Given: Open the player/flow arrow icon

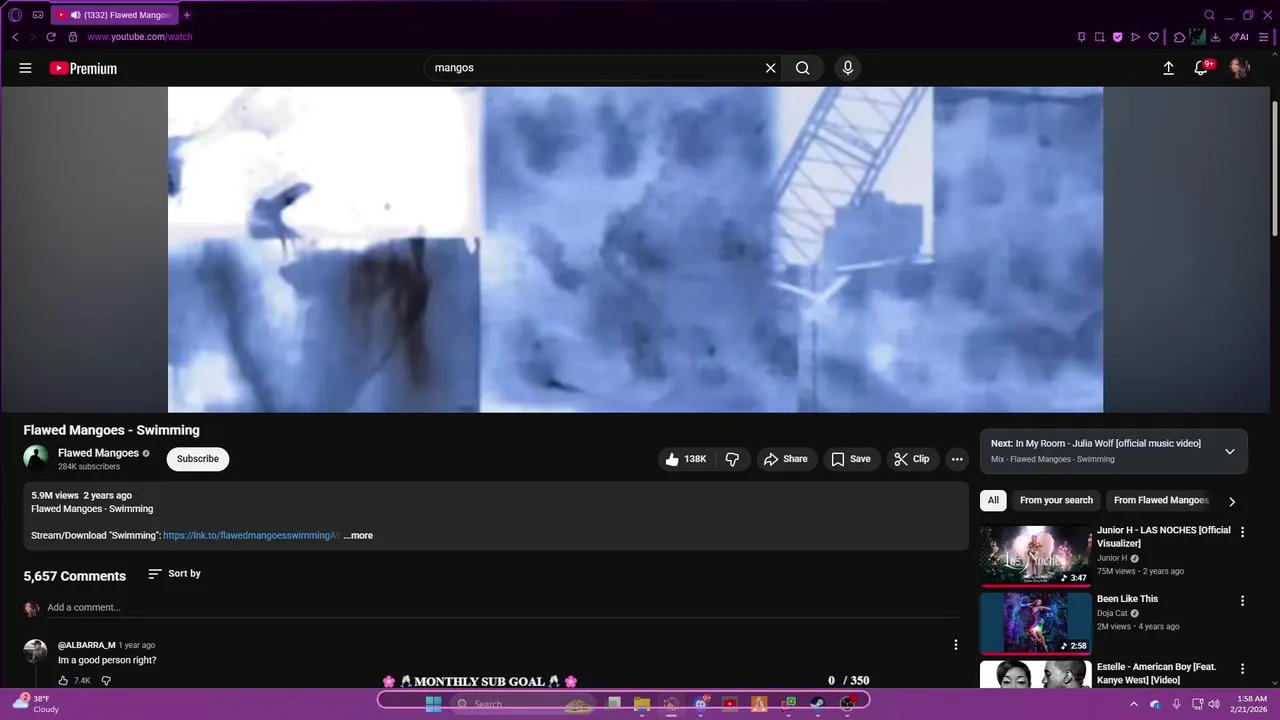Looking at the screenshot, I should pyautogui.click(x=1135, y=37).
